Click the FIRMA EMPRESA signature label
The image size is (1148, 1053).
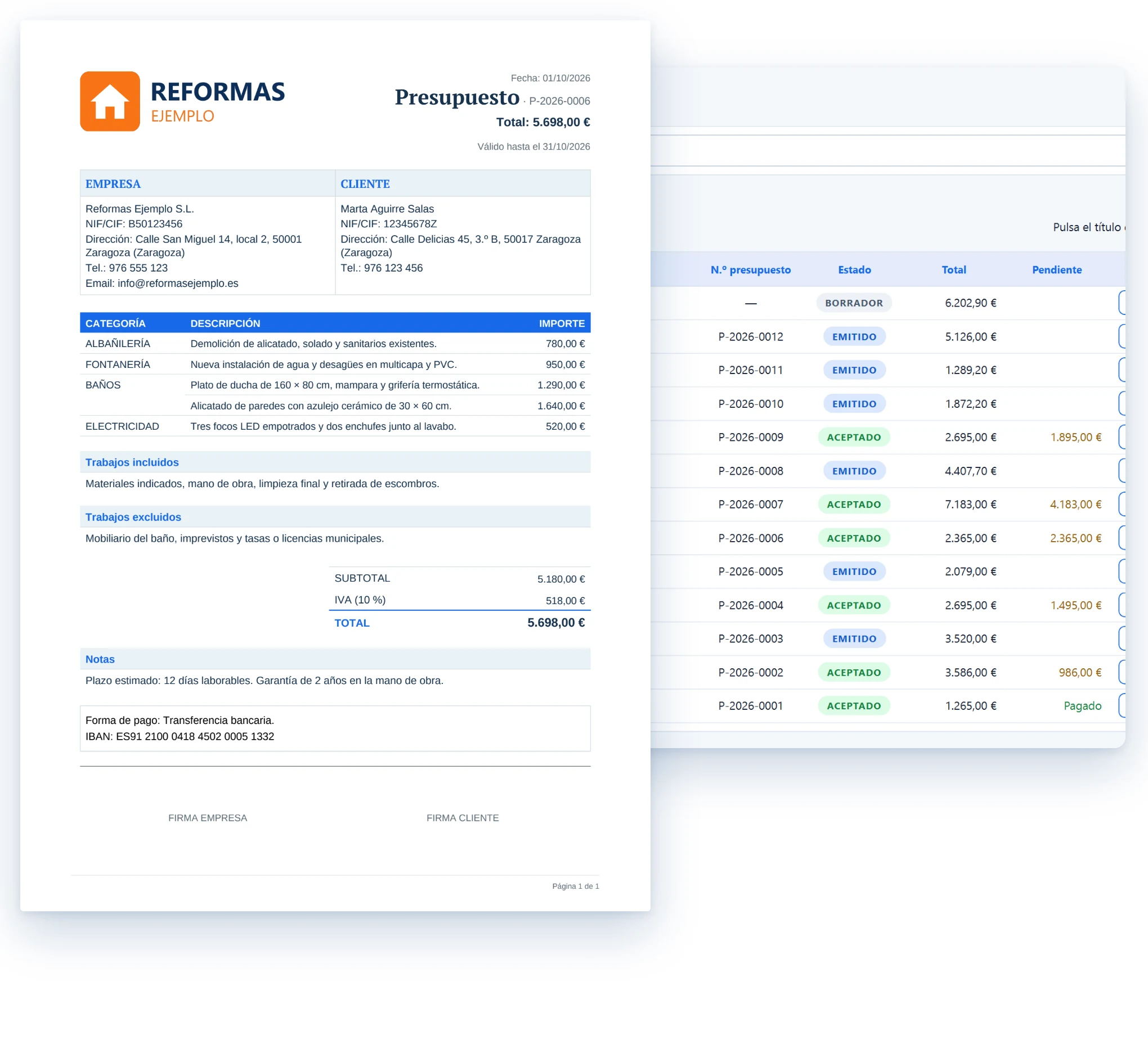pyautogui.click(x=208, y=818)
